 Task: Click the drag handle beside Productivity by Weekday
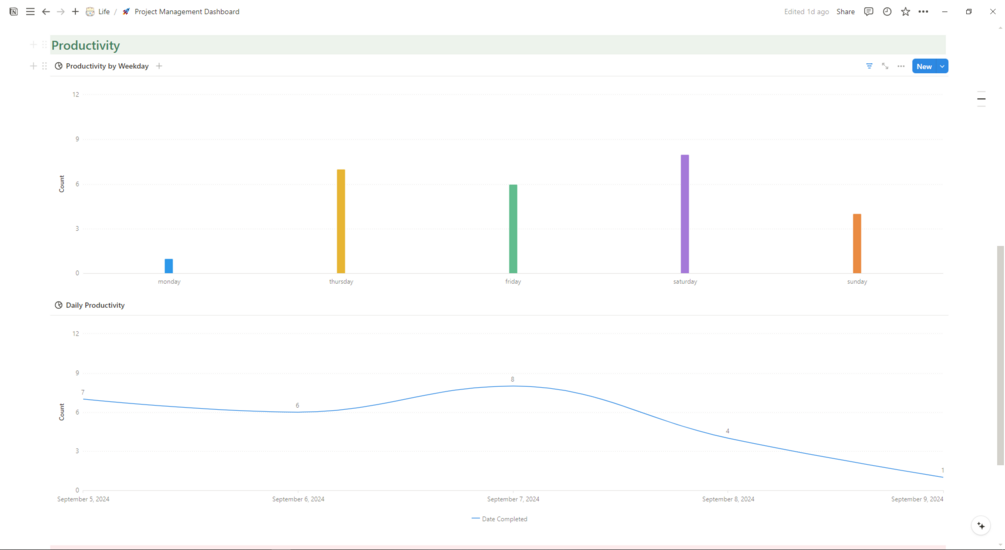(x=44, y=66)
